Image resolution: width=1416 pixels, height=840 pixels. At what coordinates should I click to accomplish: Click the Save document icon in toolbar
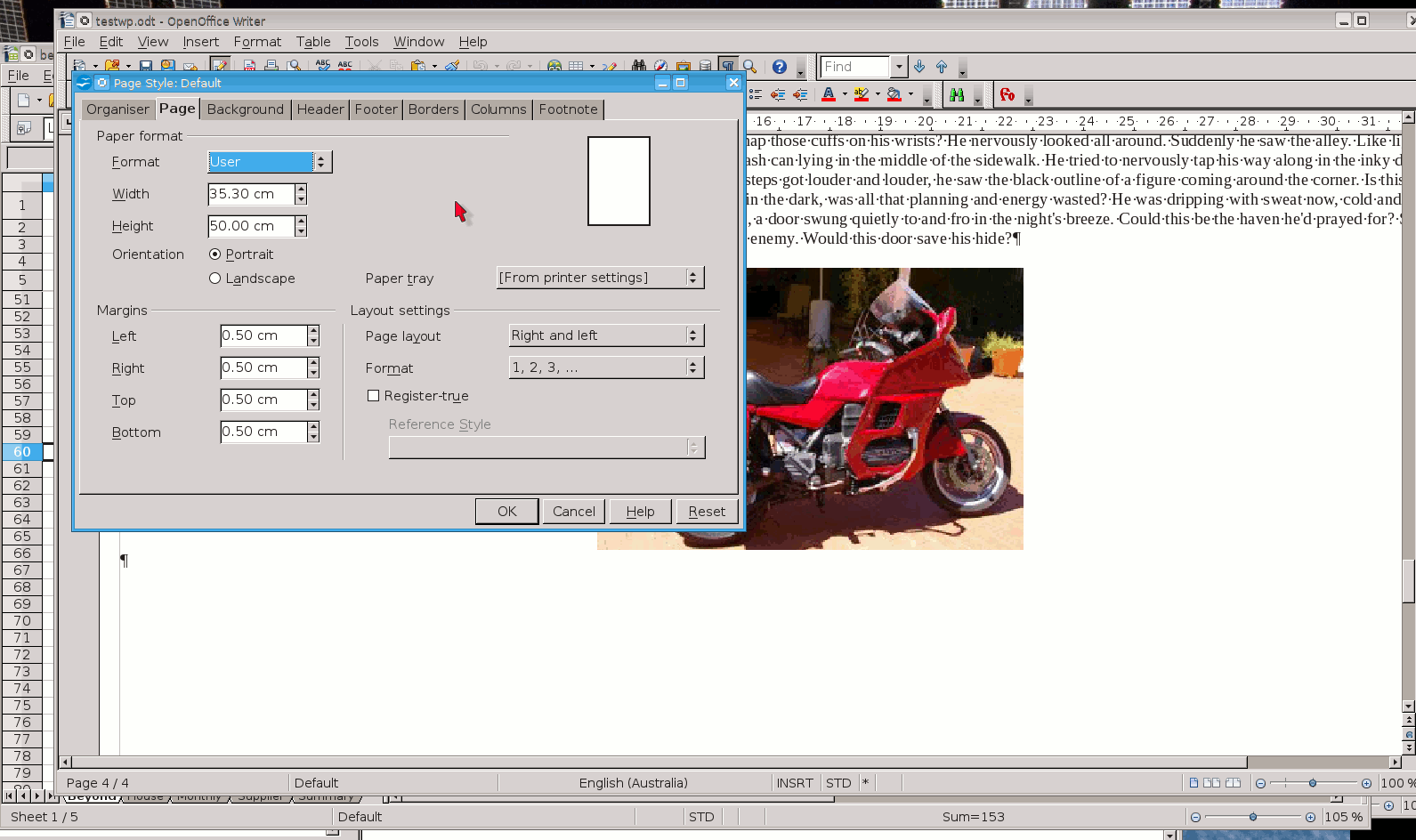click(x=146, y=66)
